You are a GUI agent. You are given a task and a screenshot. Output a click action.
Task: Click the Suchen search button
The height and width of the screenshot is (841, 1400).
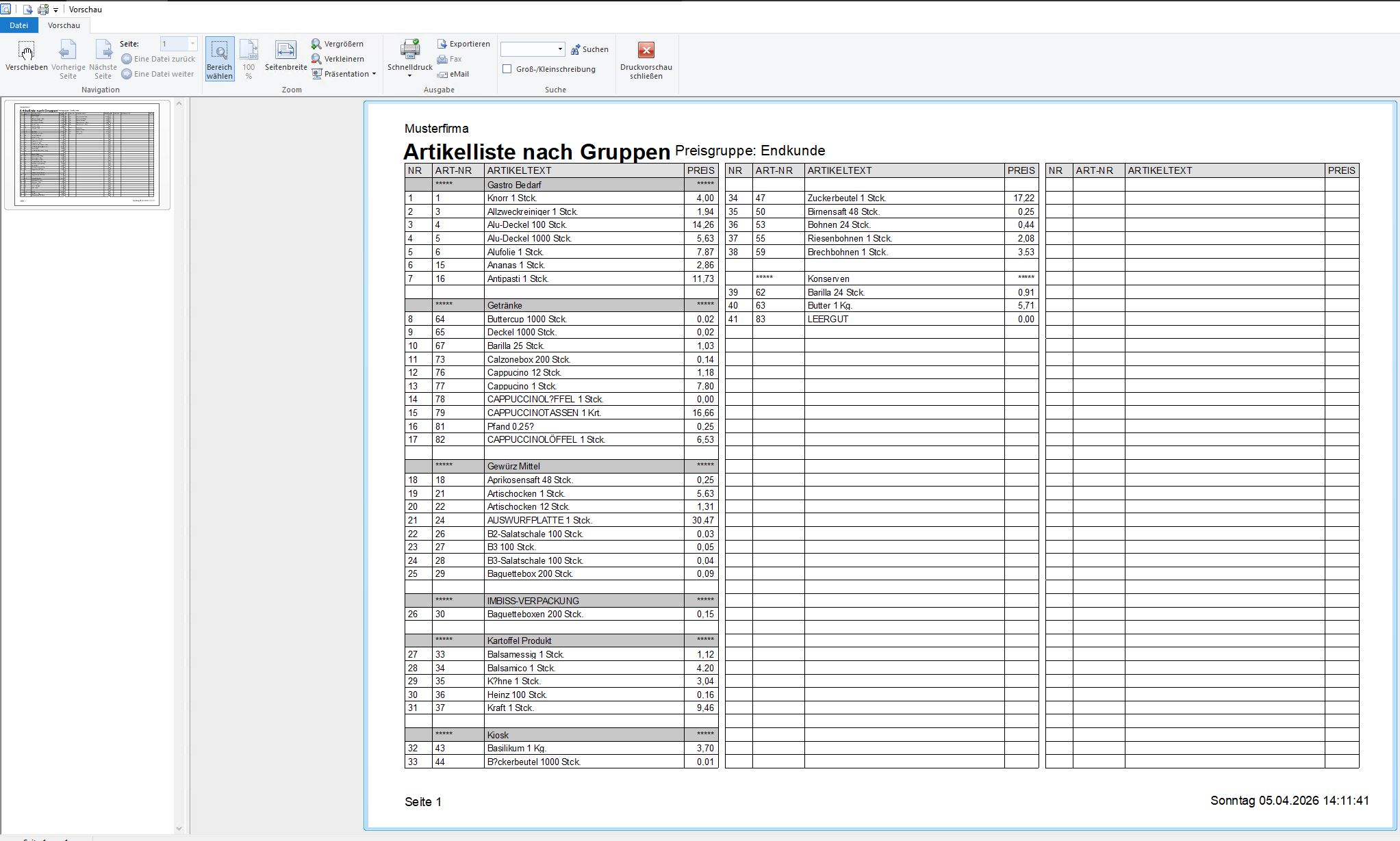pyautogui.click(x=589, y=49)
